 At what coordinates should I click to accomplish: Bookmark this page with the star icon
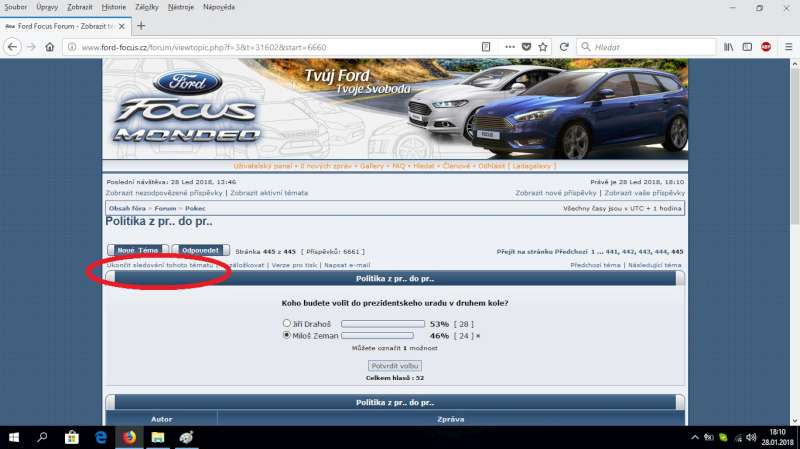[x=543, y=47]
